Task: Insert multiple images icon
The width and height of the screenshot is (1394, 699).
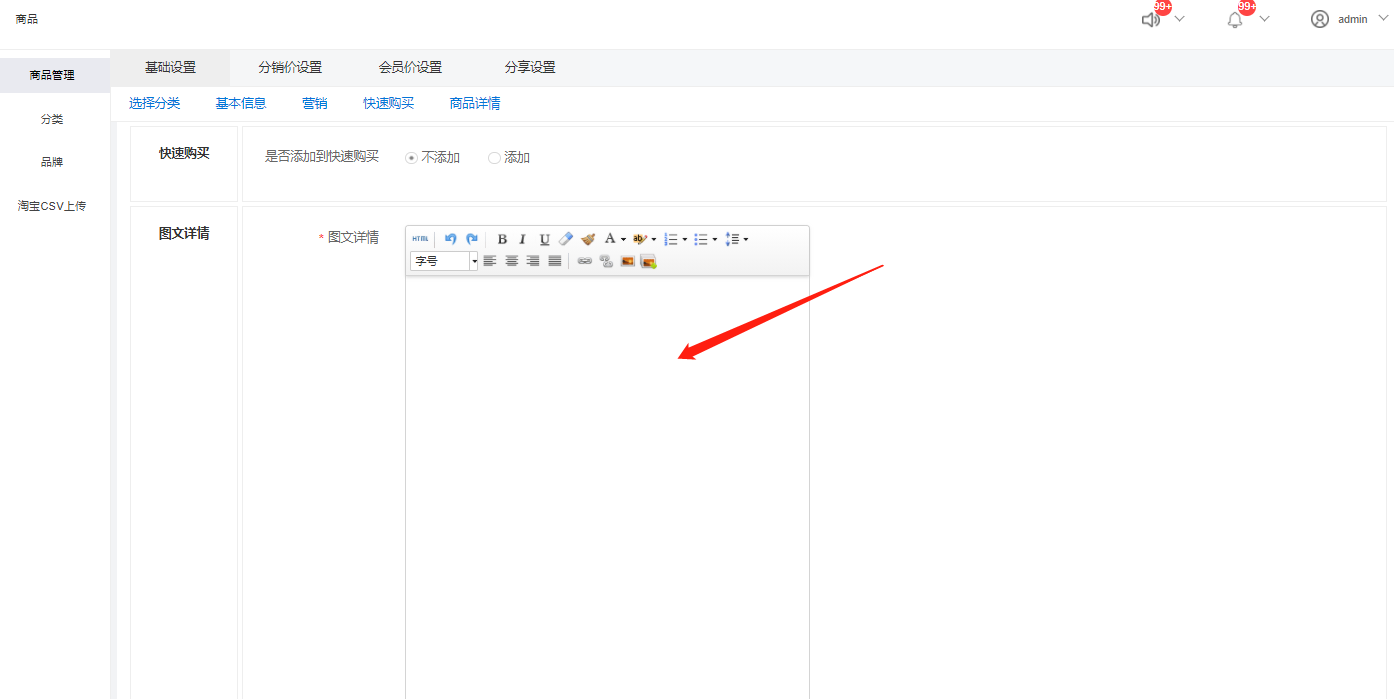Action: click(x=648, y=261)
